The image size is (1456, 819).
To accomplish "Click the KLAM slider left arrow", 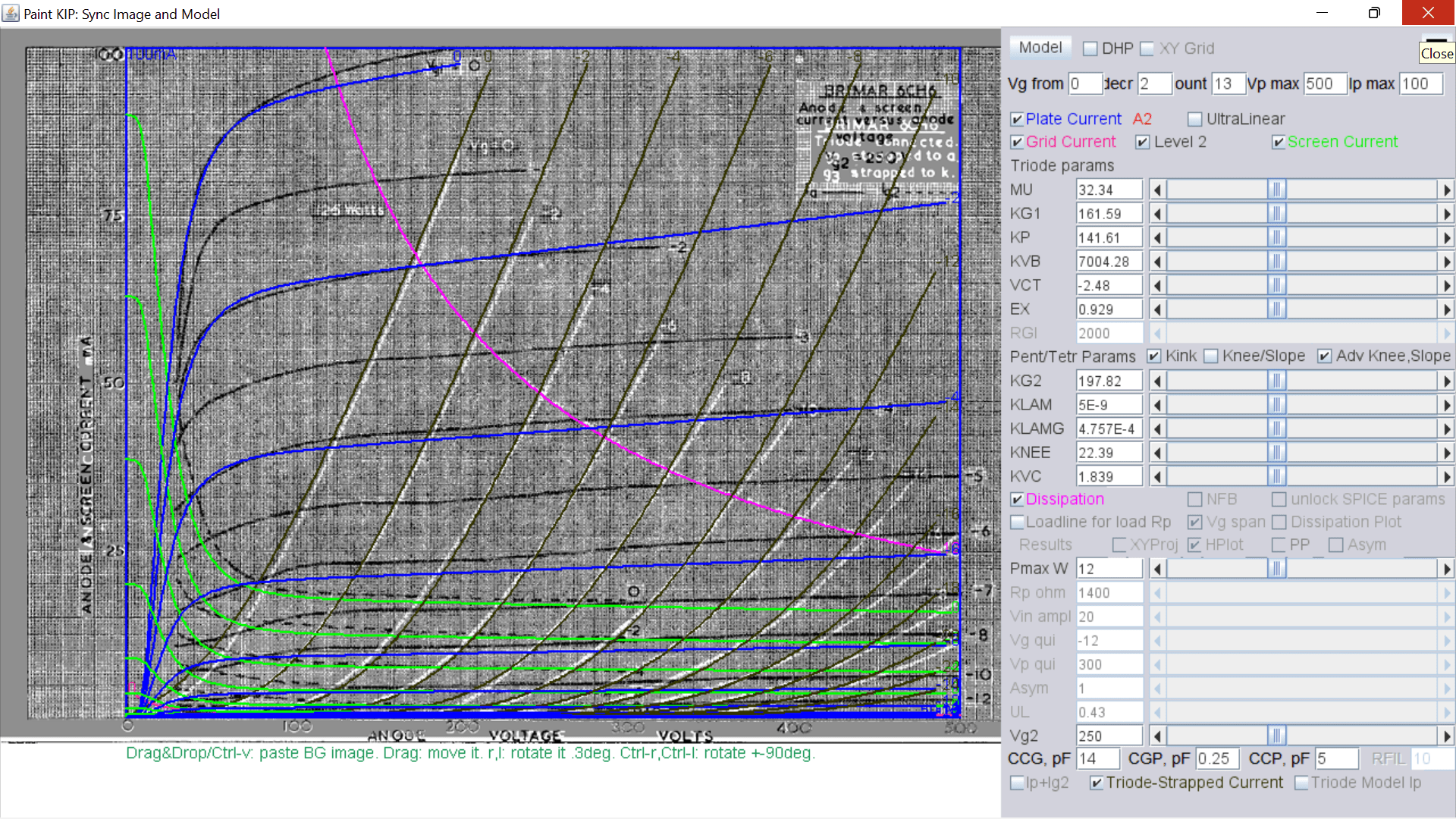I will (x=1157, y=405).
